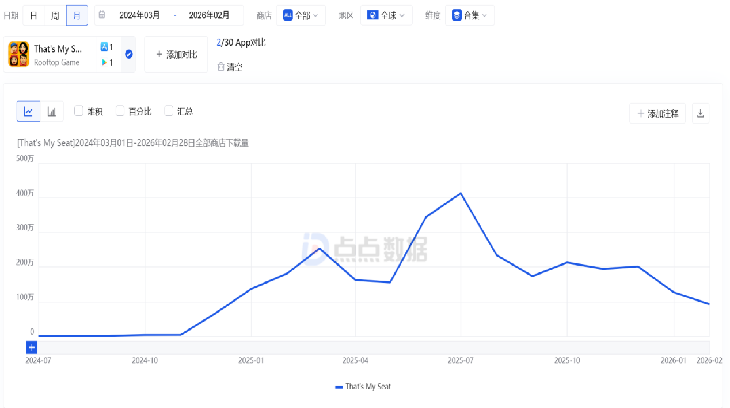Expand the 地区 region dropdown
This screenshot has height=408, width=730.
click(385, 15)
